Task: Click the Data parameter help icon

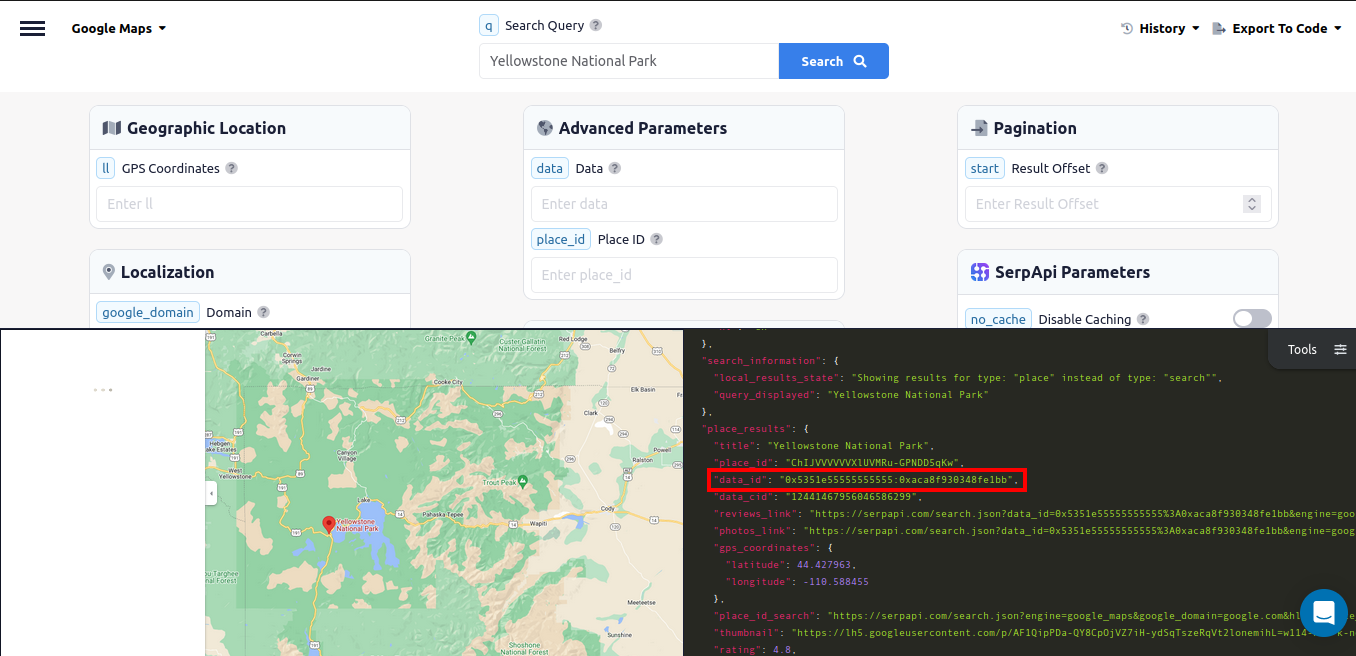Action: [615, 168]
